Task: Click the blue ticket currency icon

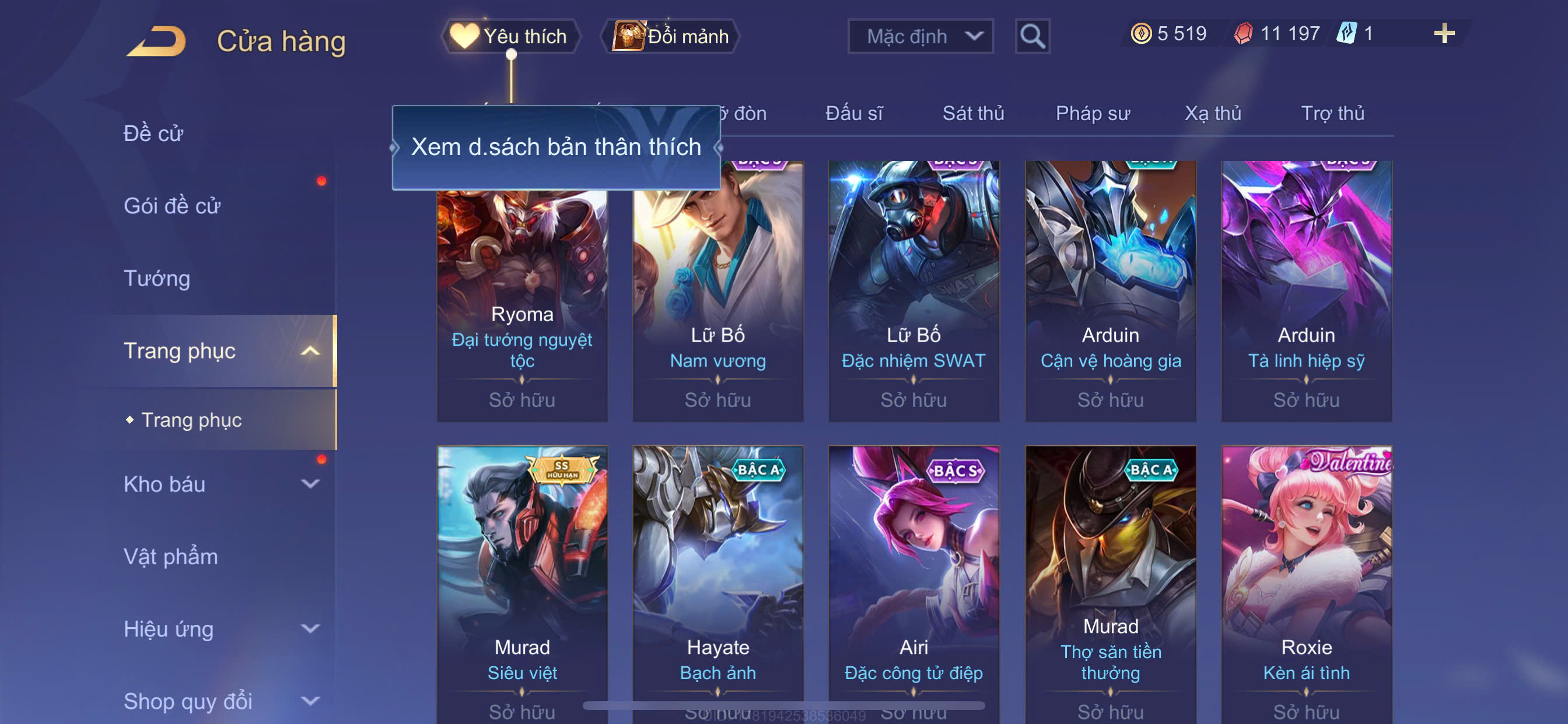Action: pyautogui.click(x=1346, y=33)
